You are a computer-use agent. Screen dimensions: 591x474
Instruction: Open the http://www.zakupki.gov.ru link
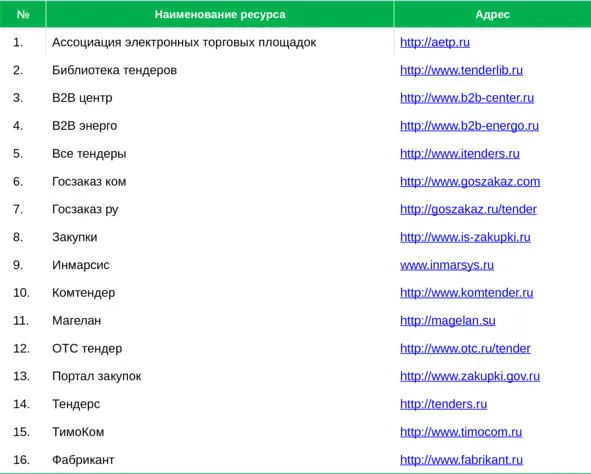pos(470,376)
